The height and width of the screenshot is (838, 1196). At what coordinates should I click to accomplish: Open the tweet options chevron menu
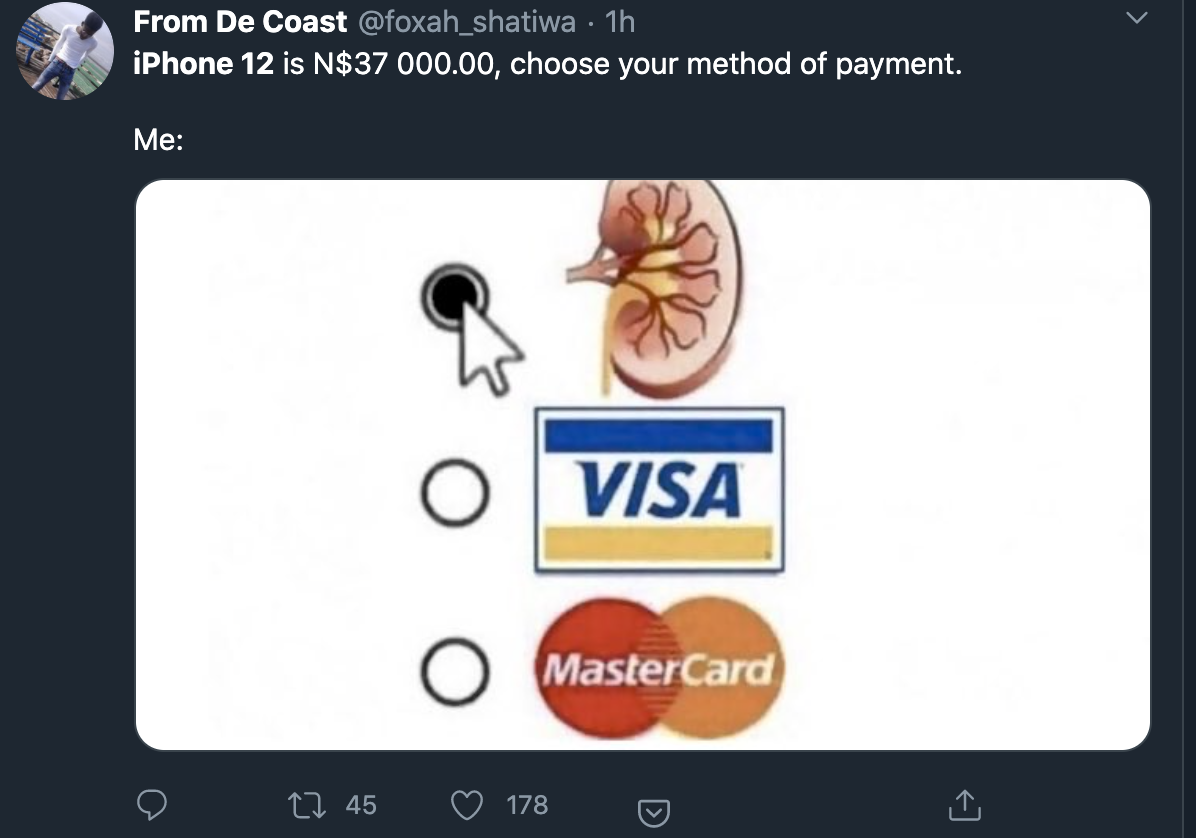click(x=1137, y=18)
